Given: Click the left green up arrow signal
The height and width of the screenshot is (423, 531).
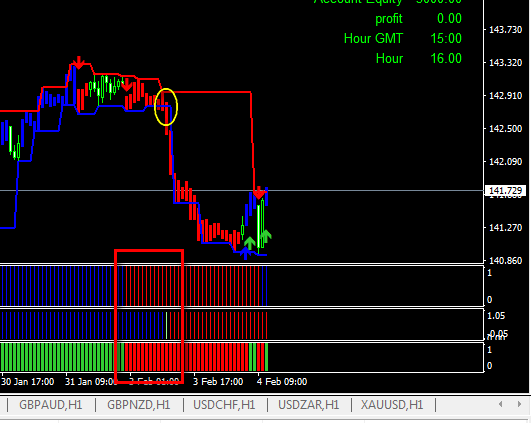Looking at the screenshot, I should point(250,243).
